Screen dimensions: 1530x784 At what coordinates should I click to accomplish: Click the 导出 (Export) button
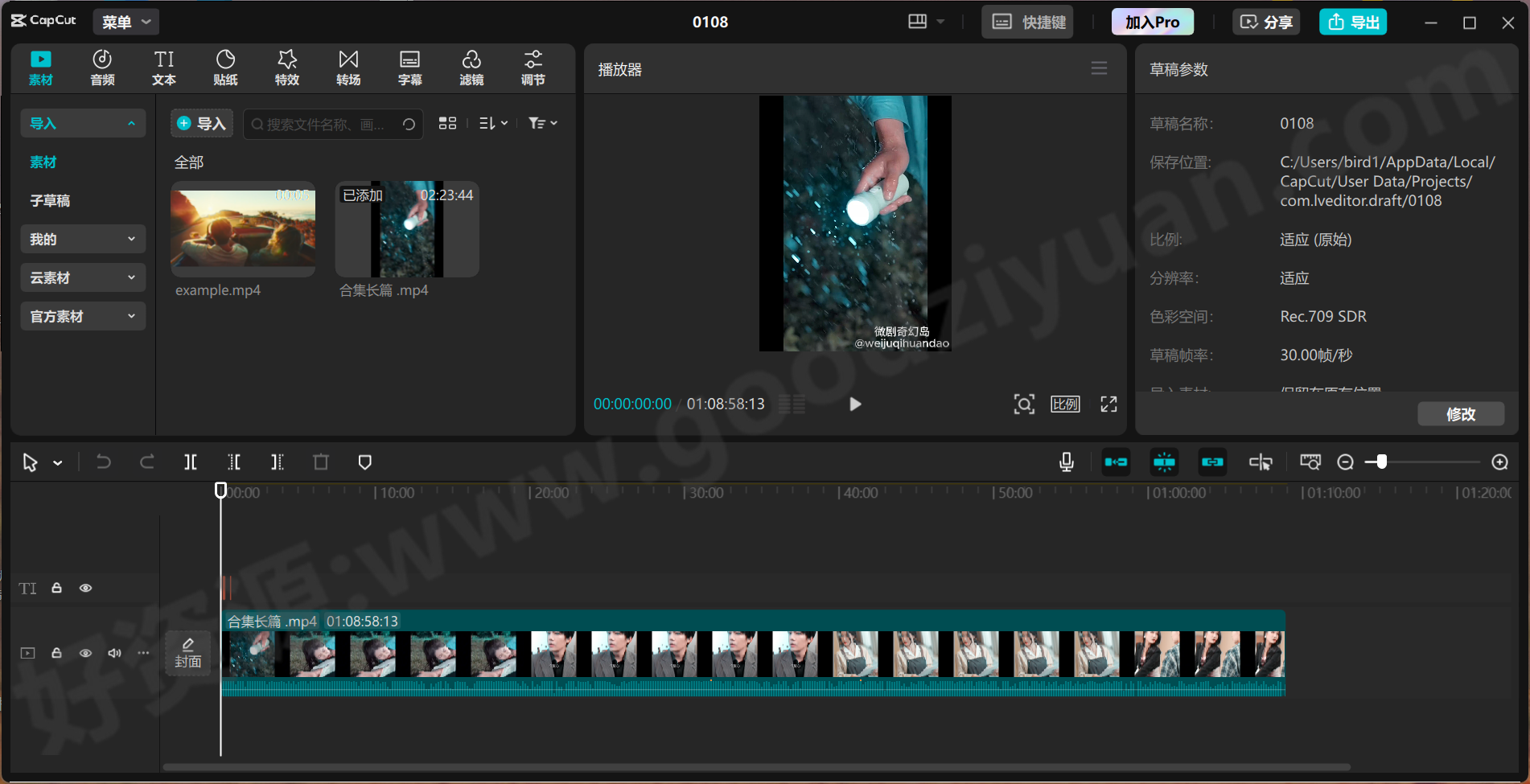click(x=1352, y=22)
